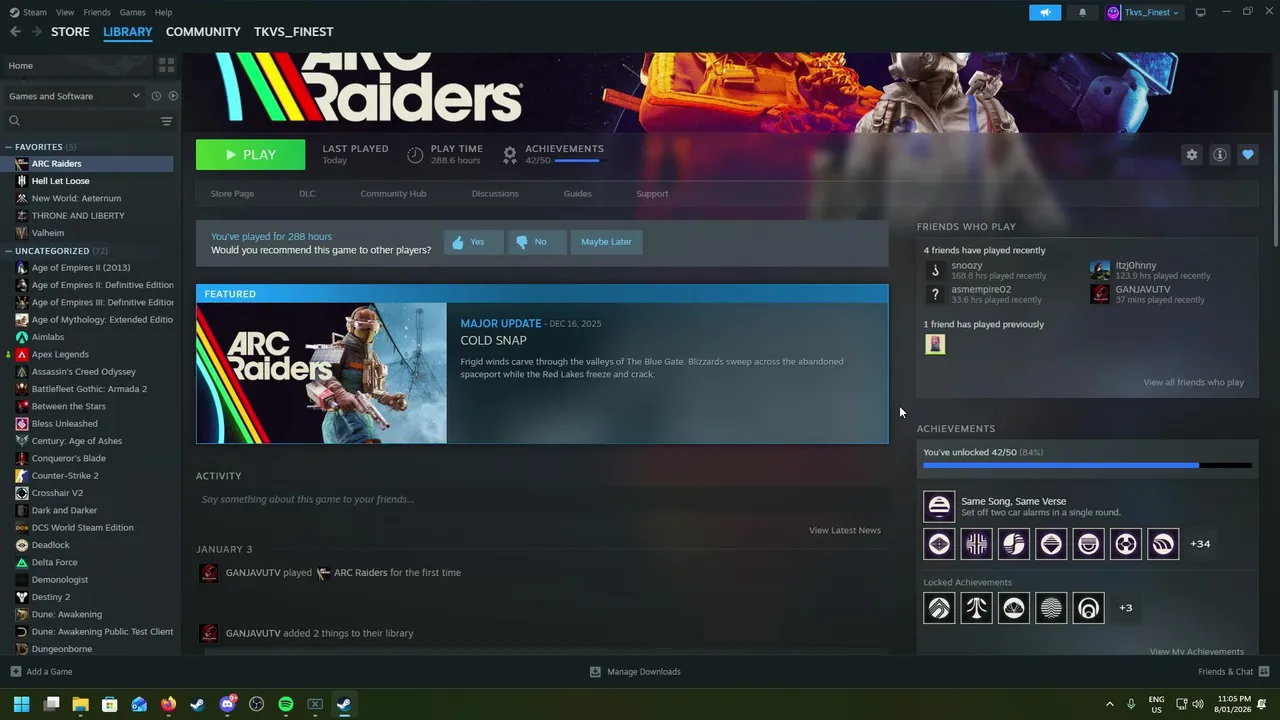Open Friends & Chat
Image resolution: width=1280 pixels, height=720 pixels.
tap(1233, 672)
